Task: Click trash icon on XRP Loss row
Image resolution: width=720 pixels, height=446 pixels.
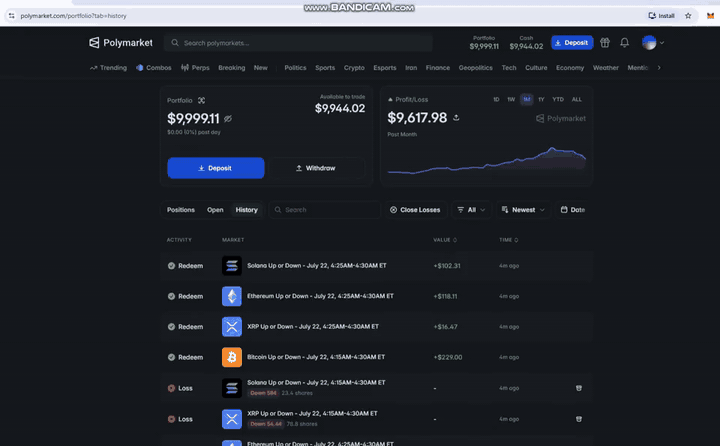Action: (579, 419)
